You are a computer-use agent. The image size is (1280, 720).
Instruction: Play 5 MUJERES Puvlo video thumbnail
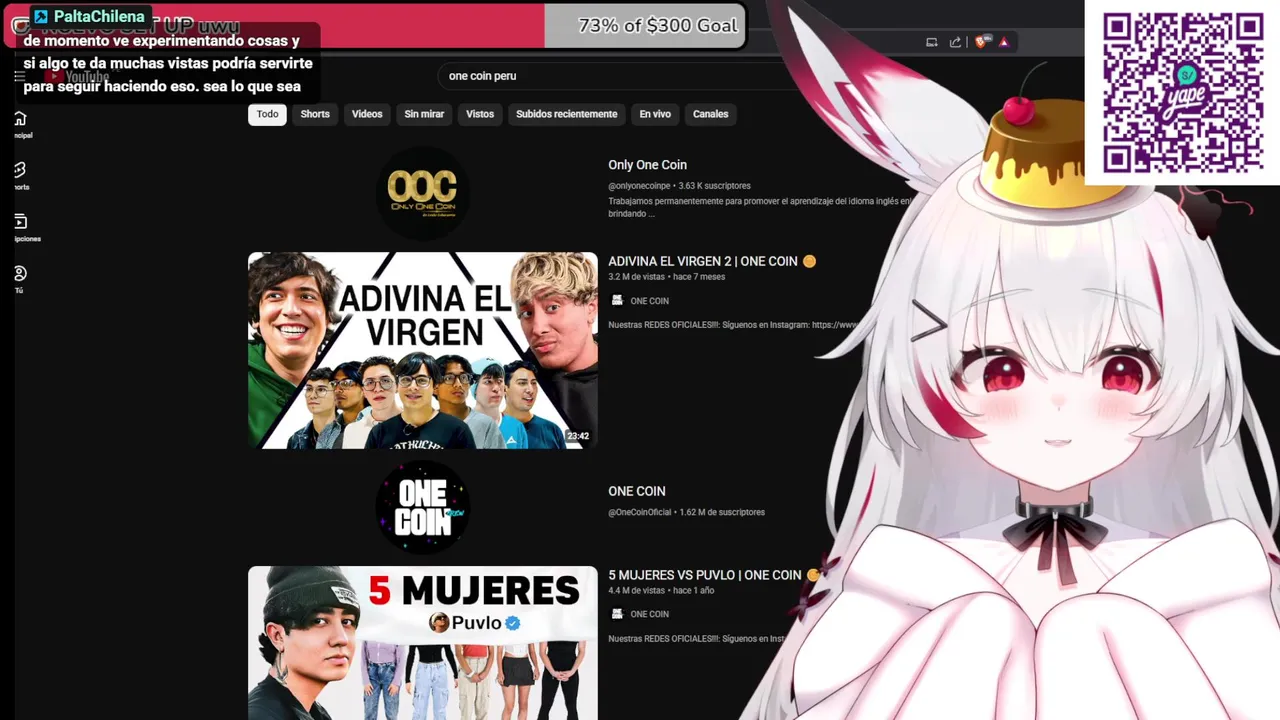point(422,643)
